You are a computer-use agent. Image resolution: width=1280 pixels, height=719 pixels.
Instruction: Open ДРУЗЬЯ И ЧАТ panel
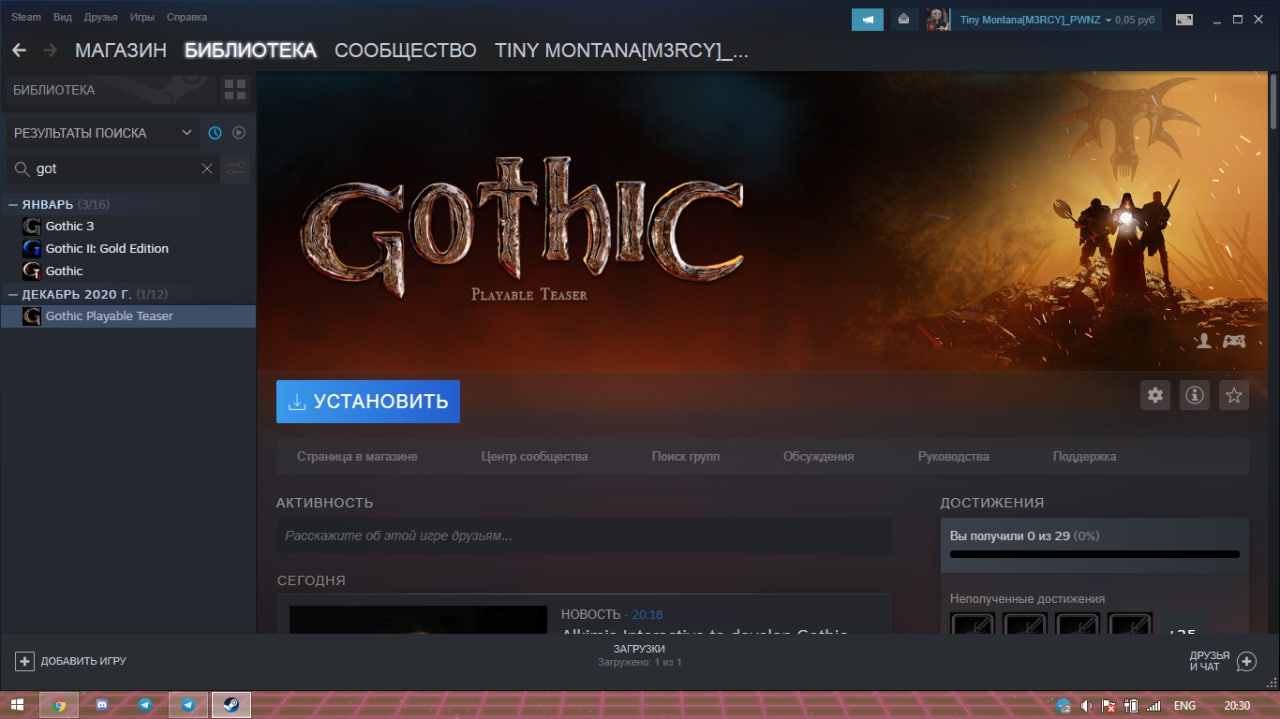1223,661
